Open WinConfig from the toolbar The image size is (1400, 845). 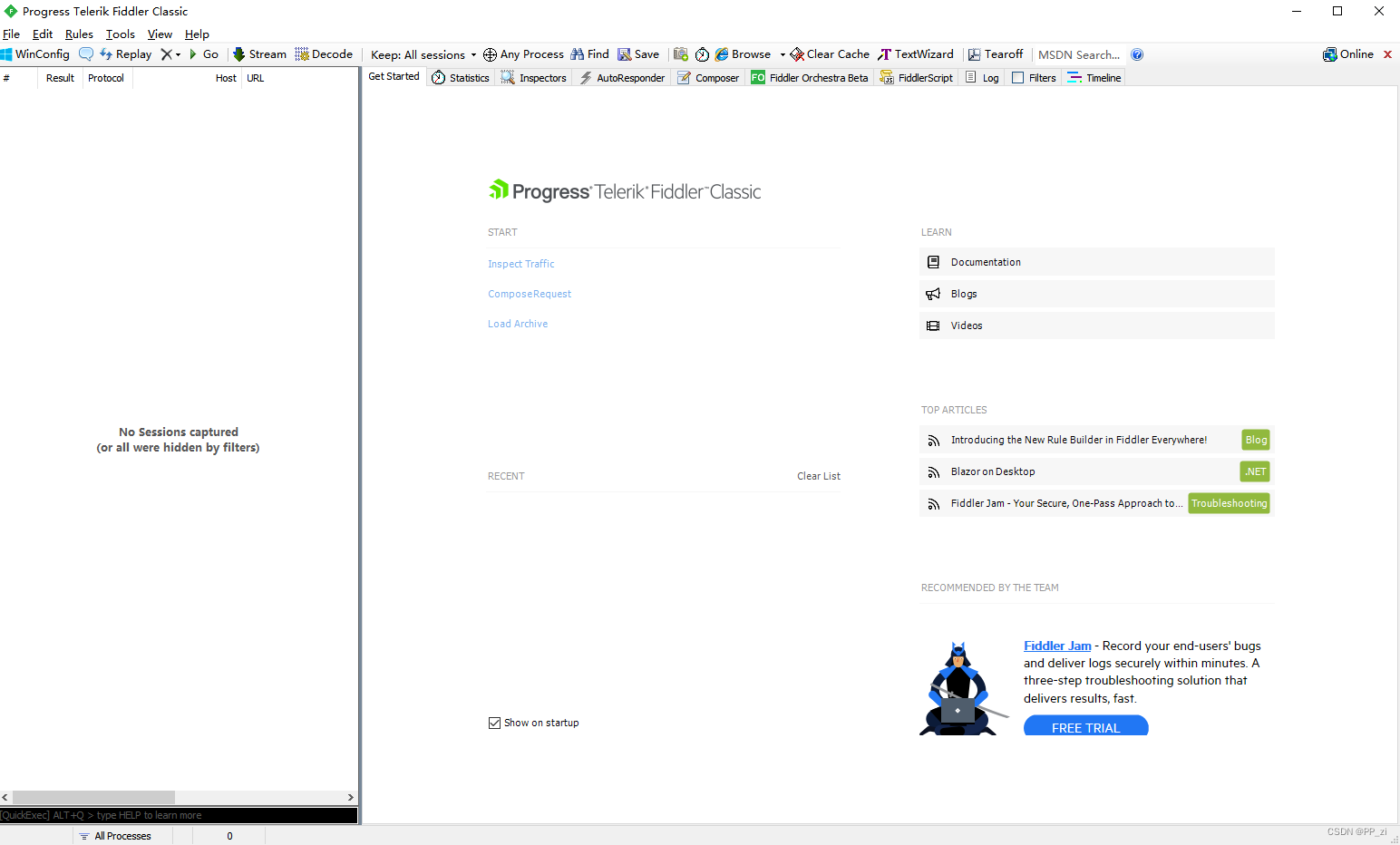point(35,54)
